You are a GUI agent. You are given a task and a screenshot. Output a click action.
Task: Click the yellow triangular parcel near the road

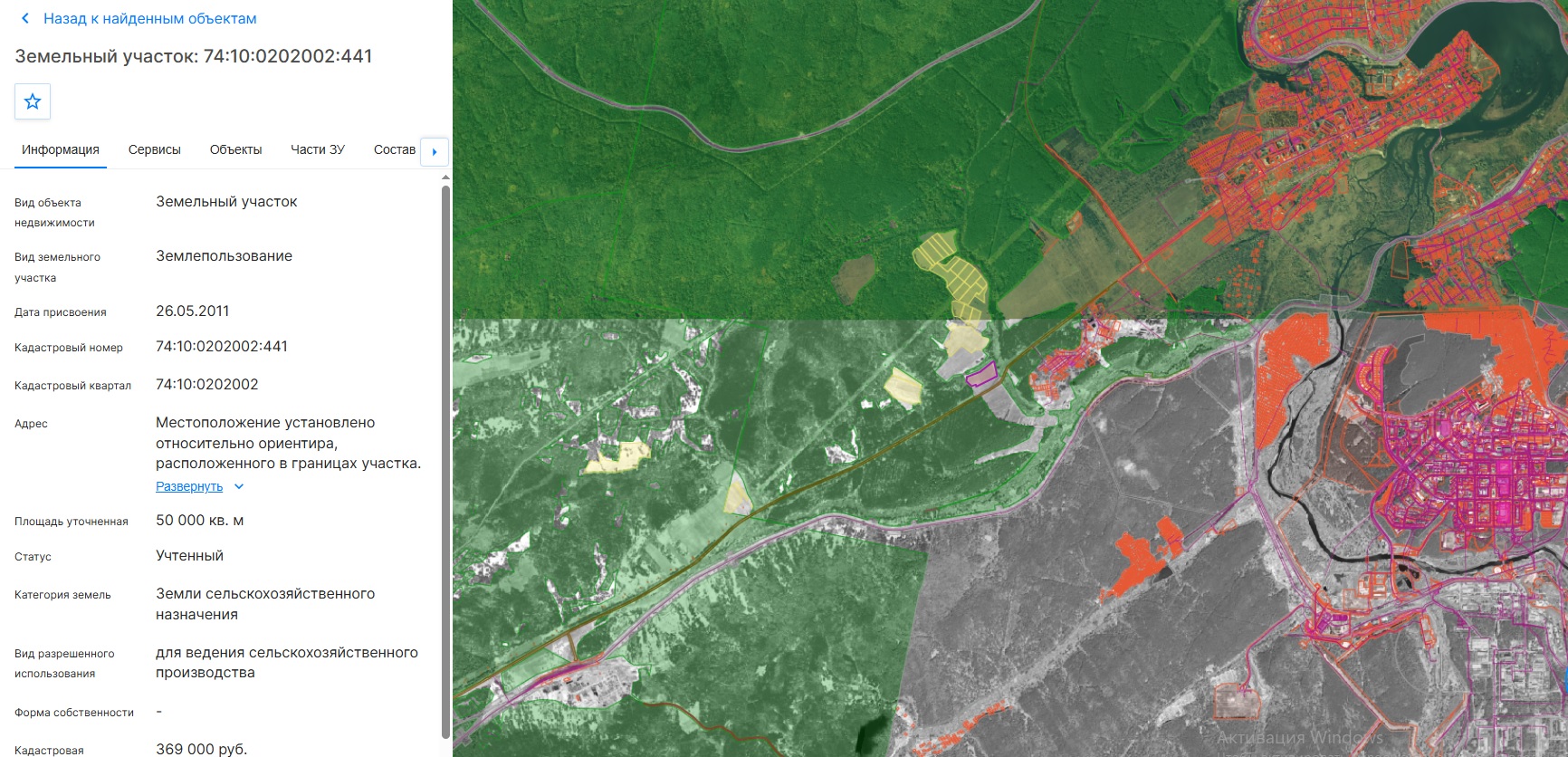[738, 494]
